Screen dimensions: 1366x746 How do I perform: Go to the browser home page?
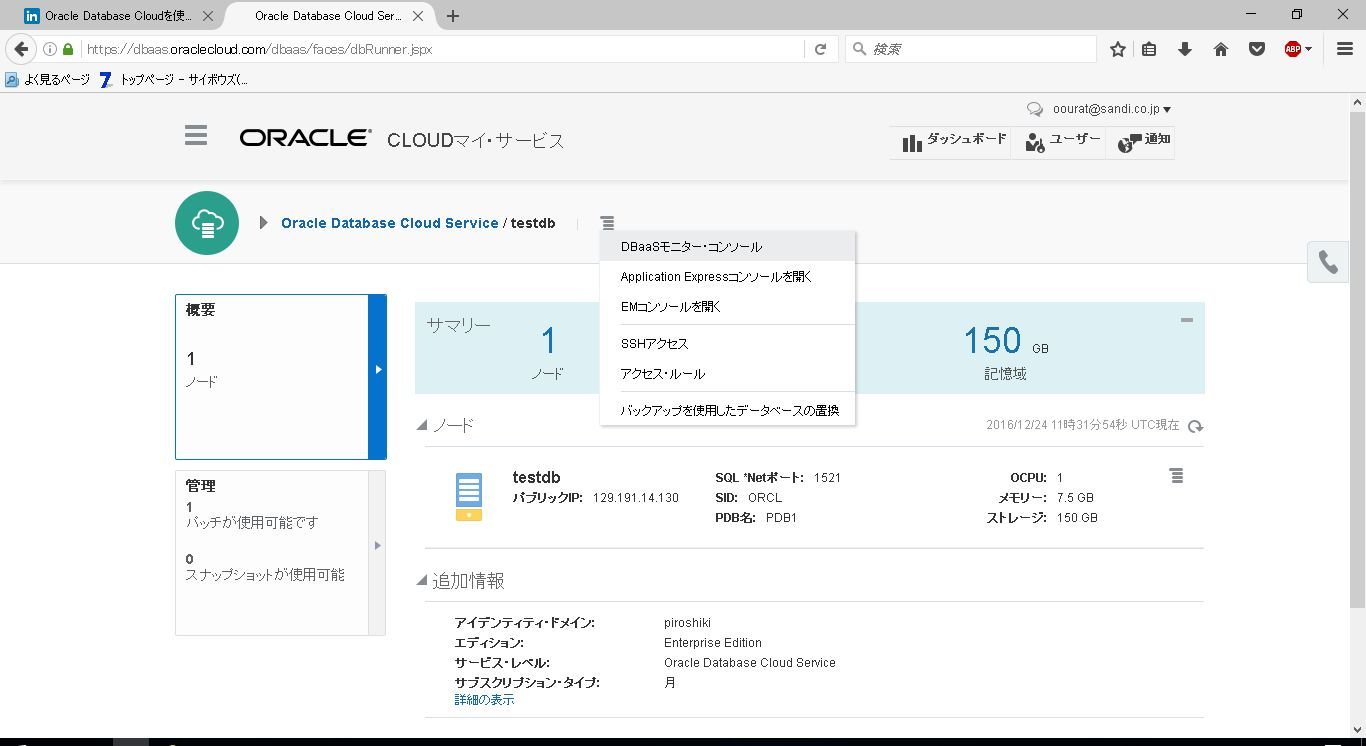(x=1221, y=49)
